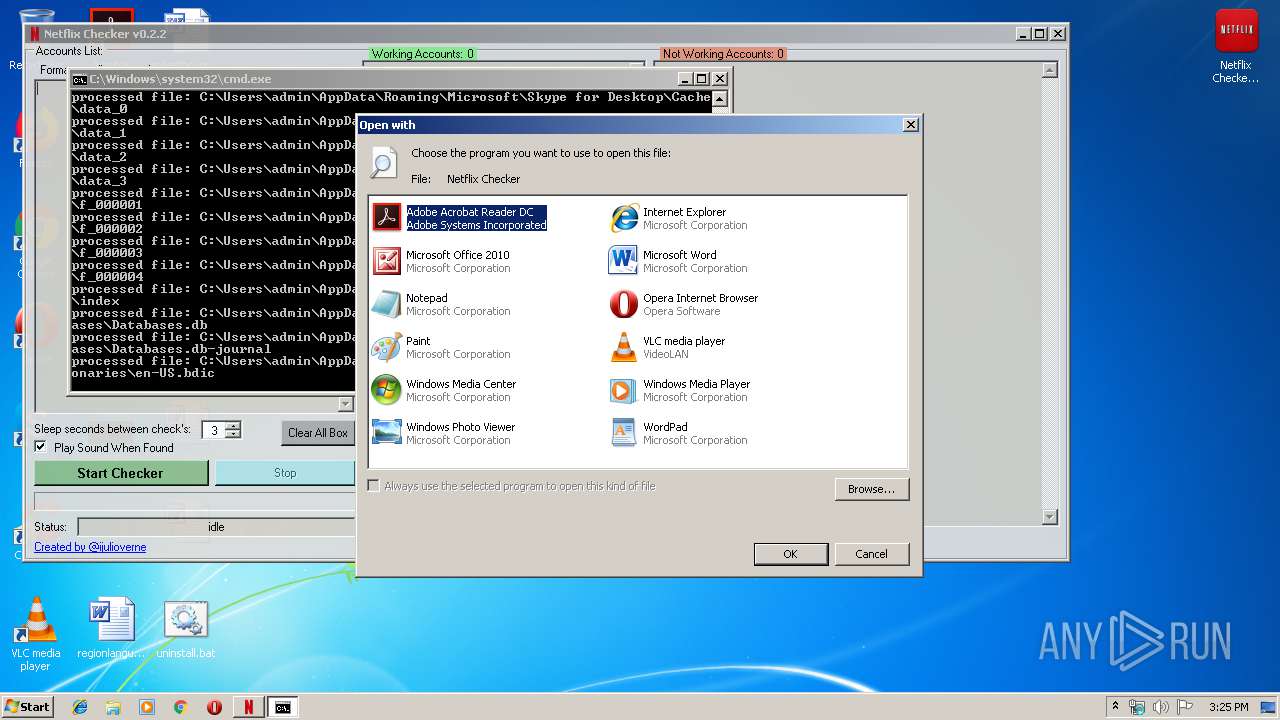Open the Windows Start menu
The height and width of the screenshot is (720, 1280).
[28, 707]
